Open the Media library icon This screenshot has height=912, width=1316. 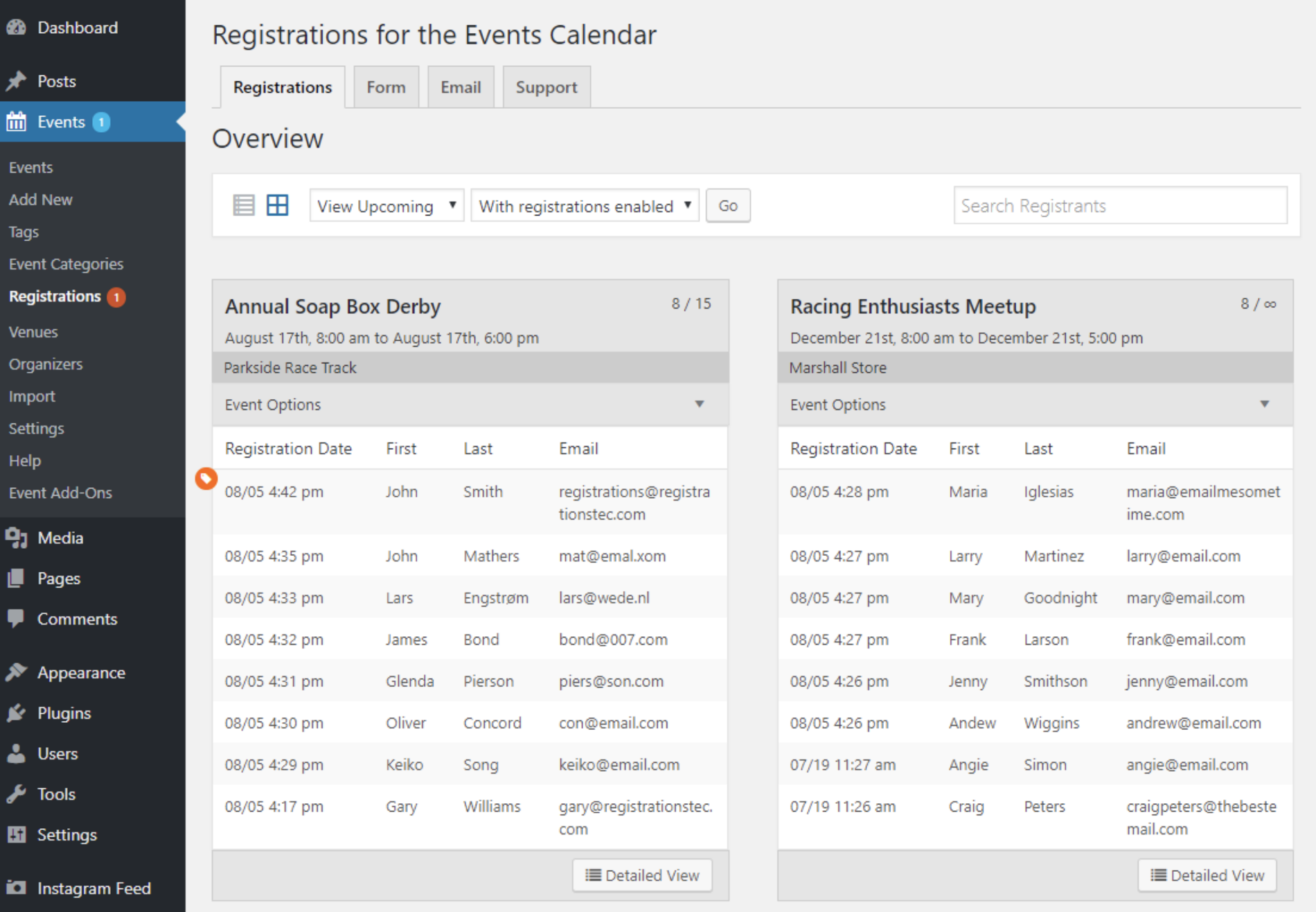[x=16, y=538]
